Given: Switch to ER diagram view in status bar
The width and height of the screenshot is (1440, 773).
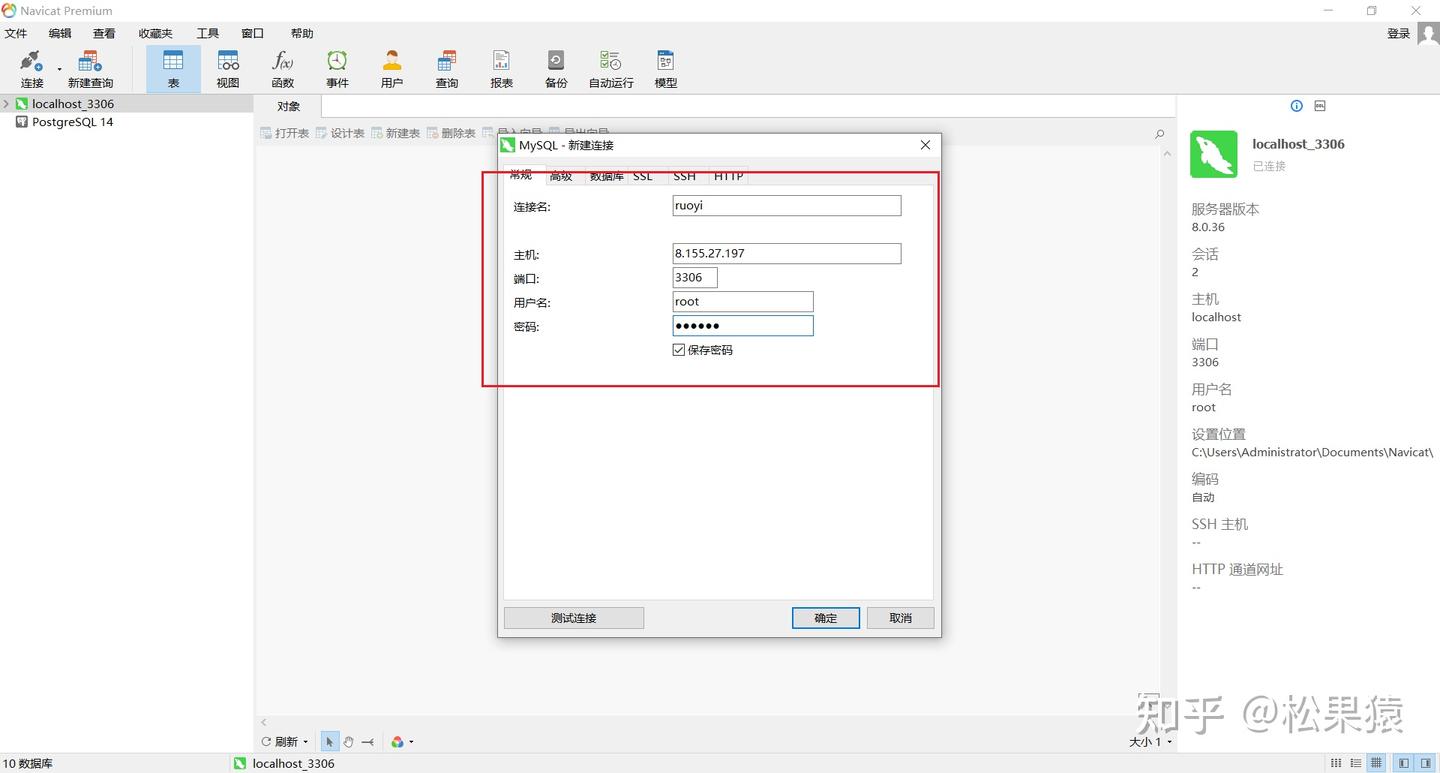Looking at the screenshot, I should 1378,763.
